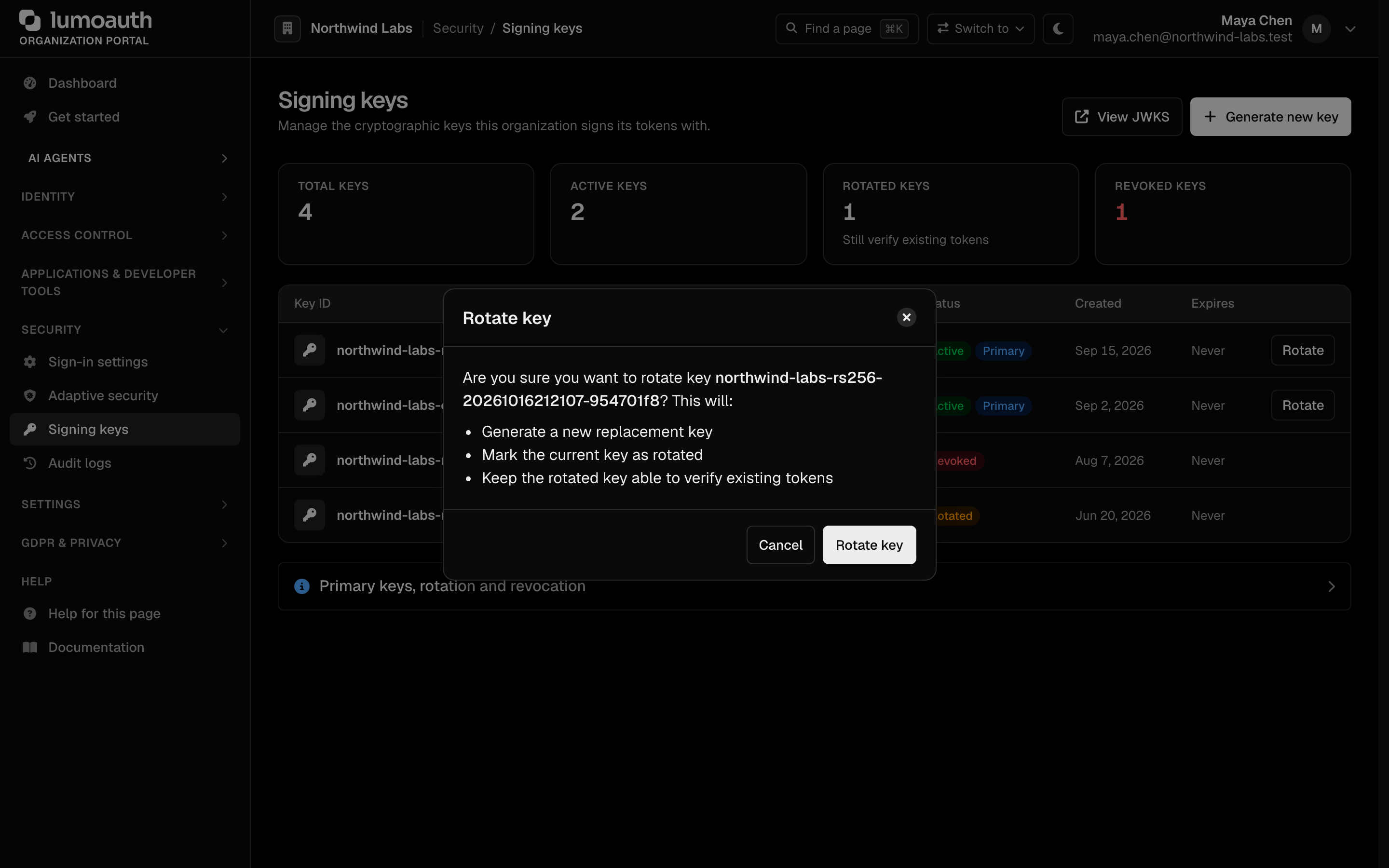The image size is (1389, 868).
Task: Confirm with the Rotate key button
Action: [869, 545]
